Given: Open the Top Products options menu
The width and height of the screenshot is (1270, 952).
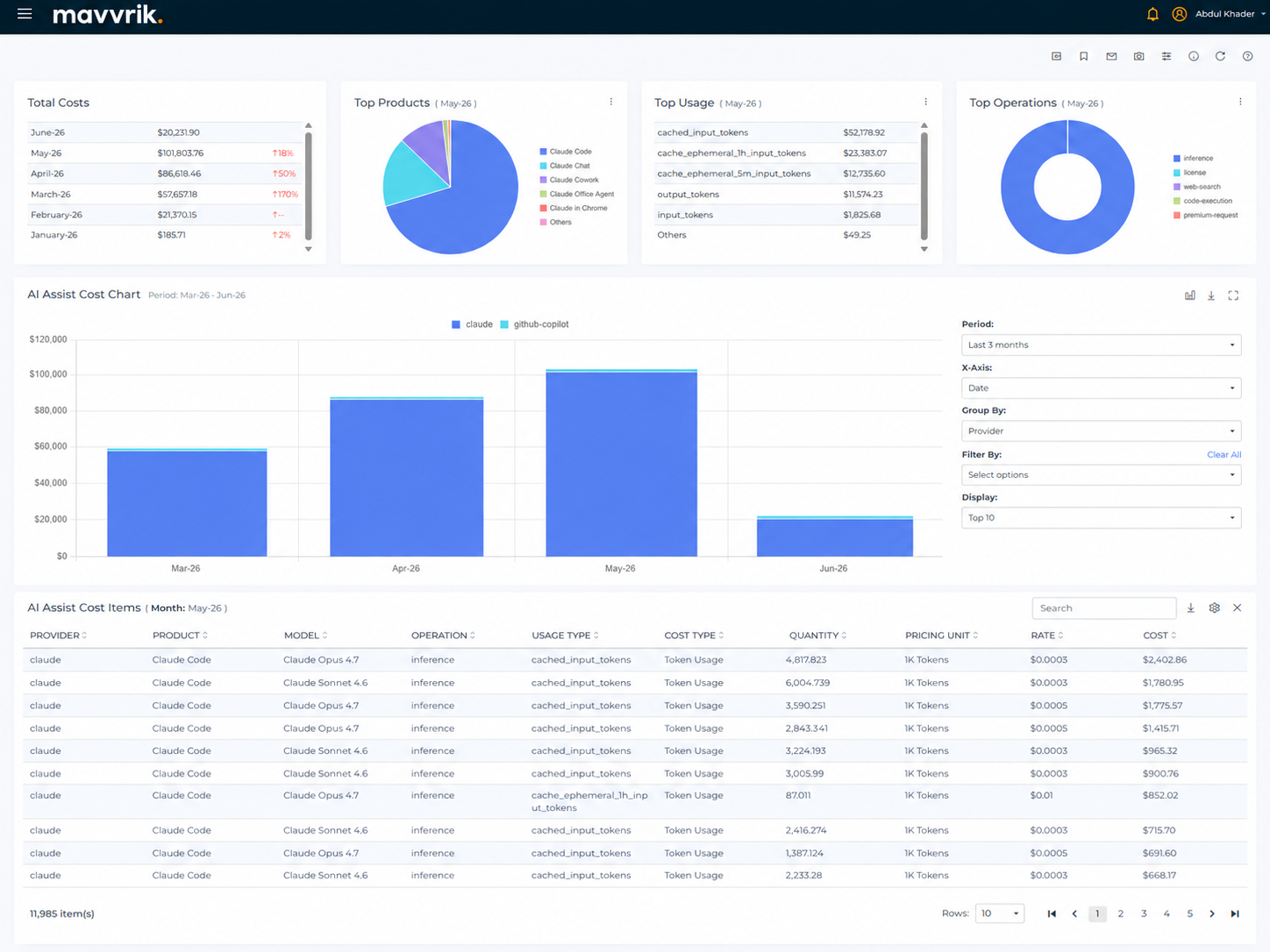Looking at the screenshot, I should pyautogui.click(x=611, y=102).
